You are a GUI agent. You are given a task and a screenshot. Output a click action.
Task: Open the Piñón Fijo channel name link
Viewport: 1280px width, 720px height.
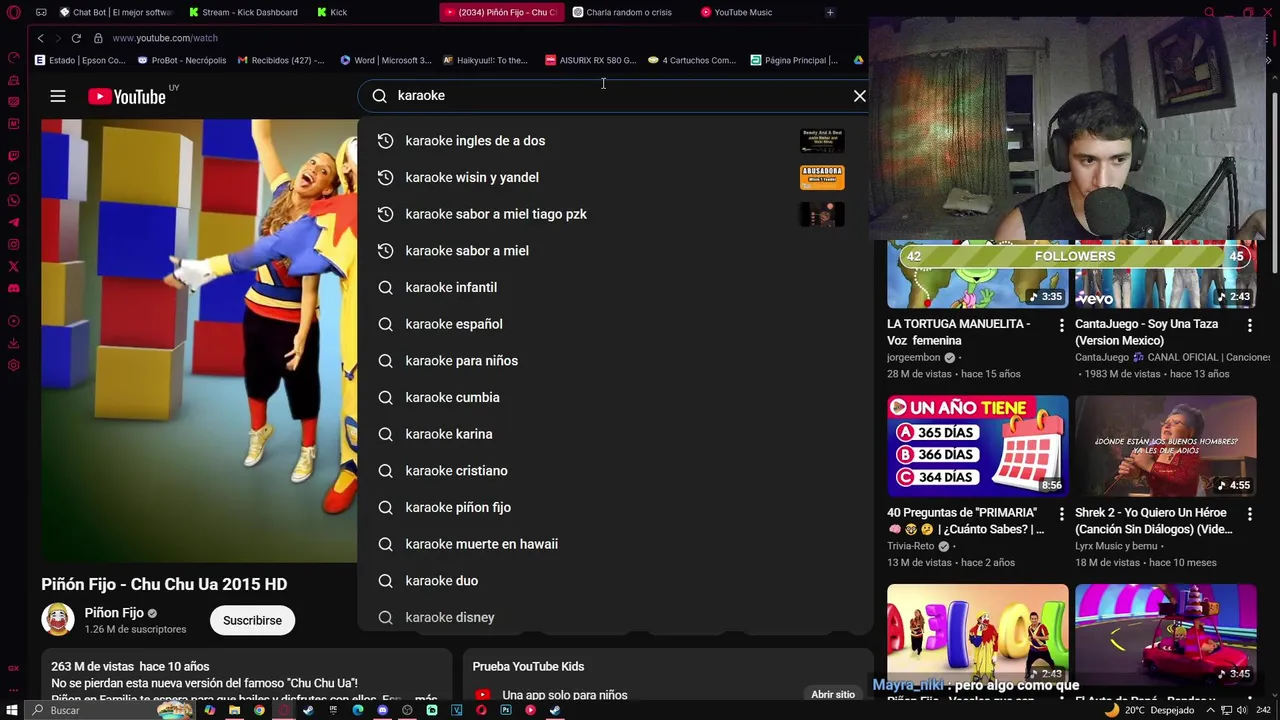click(114, 613)
